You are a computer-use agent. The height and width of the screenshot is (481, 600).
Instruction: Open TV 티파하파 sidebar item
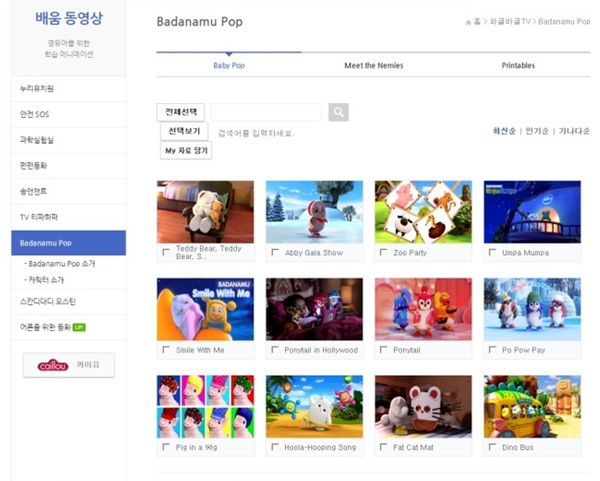click(68, 217)
